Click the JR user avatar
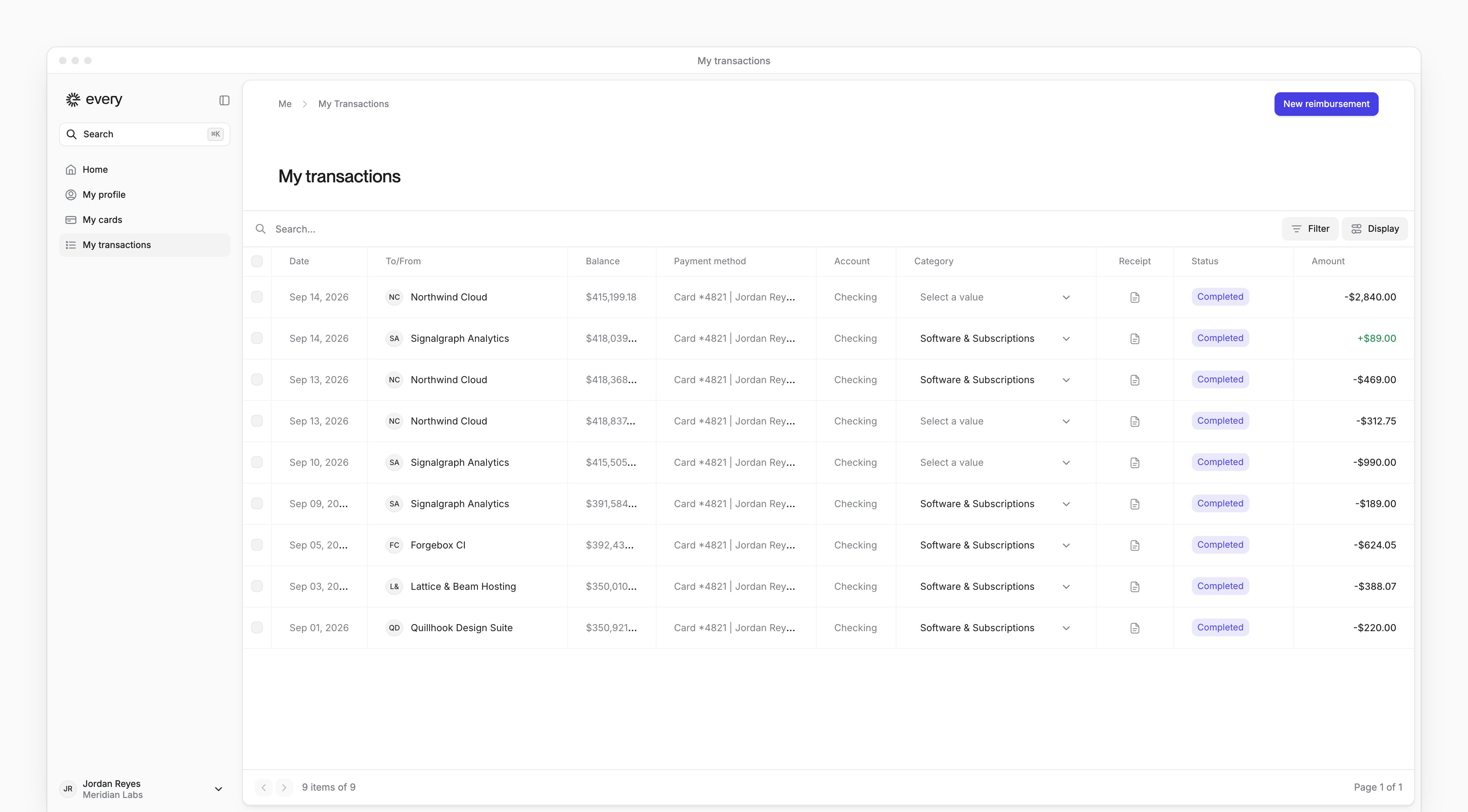 [x=68, y=789]
